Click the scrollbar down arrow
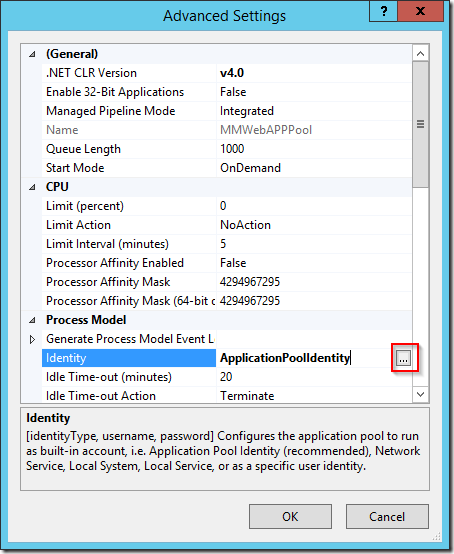Image resolution: width=454 pixels, height=554 pixels. [x=420, y=394]
